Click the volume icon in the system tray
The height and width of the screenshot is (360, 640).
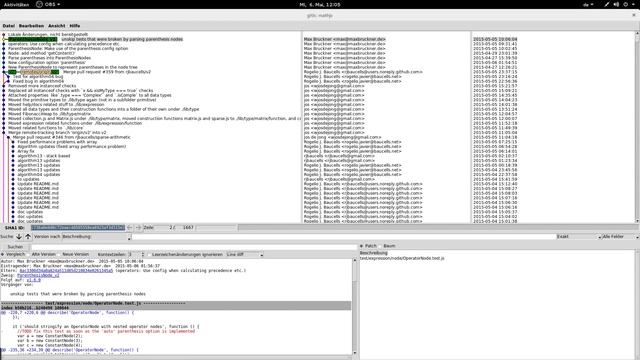[616, 4]
